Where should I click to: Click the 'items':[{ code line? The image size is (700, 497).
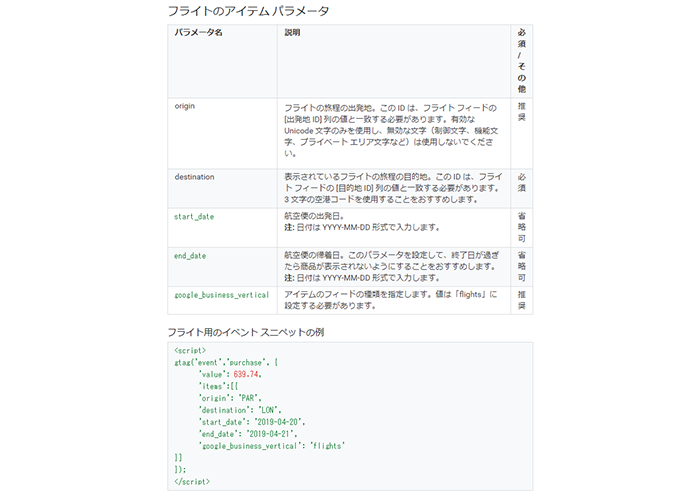coord(218,386)
